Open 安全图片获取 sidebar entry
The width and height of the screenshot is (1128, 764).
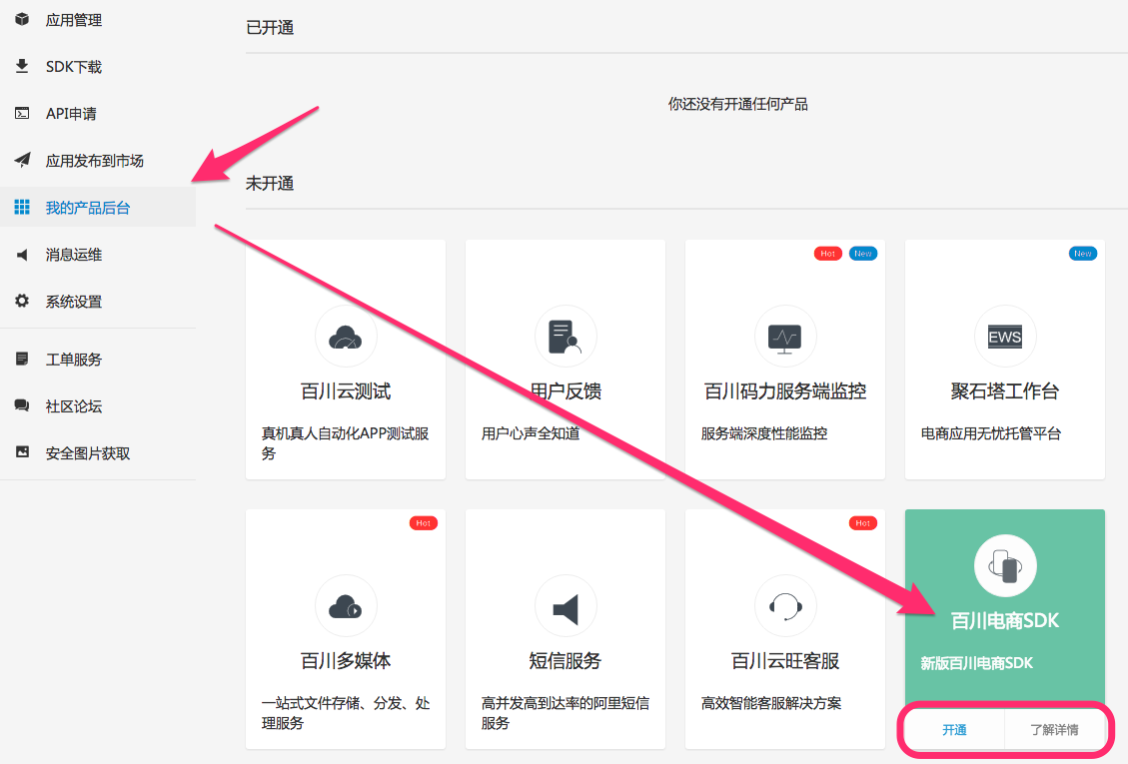88,453
